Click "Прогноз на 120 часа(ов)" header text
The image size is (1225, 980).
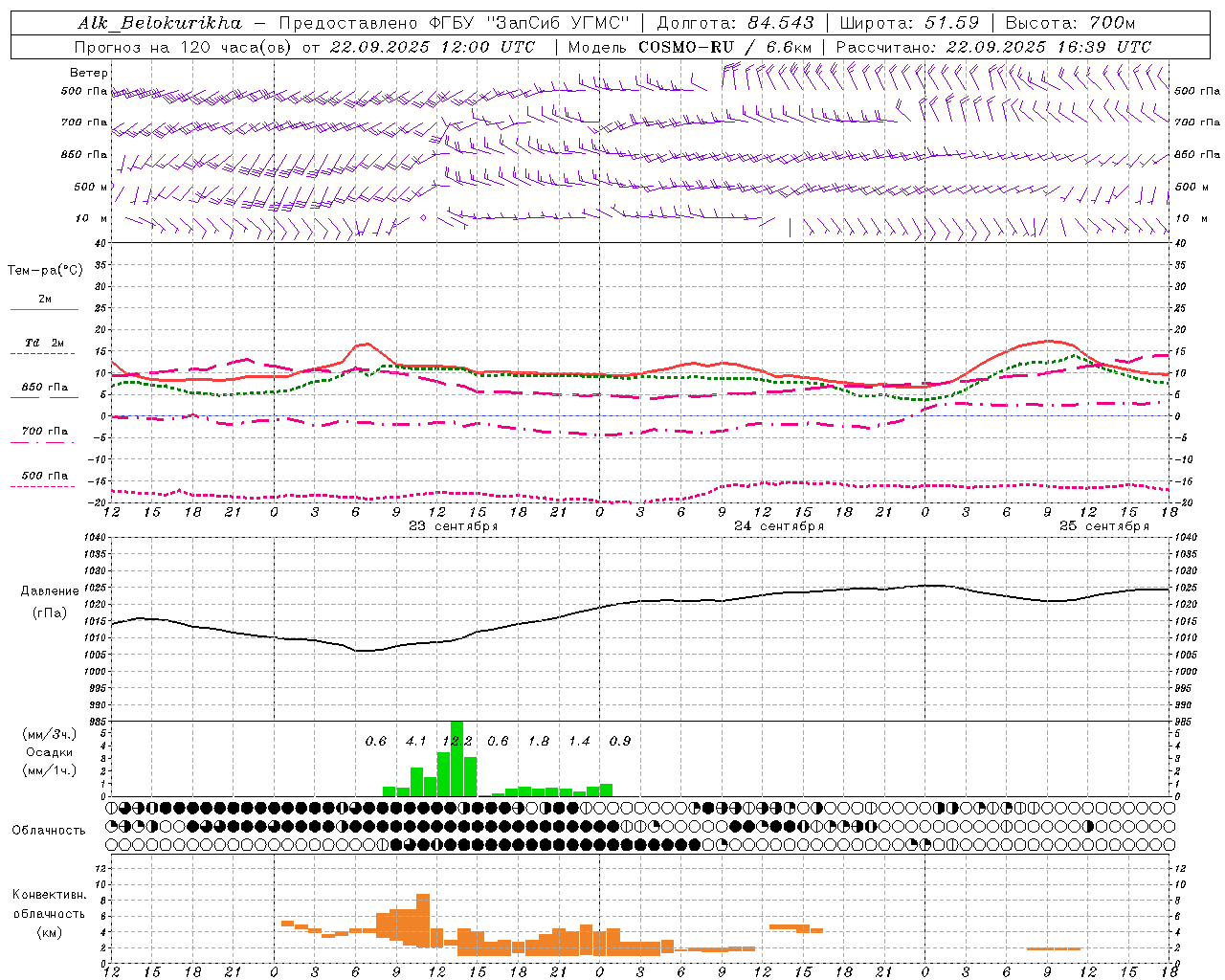pyautogui.click(x=183, y=47)
